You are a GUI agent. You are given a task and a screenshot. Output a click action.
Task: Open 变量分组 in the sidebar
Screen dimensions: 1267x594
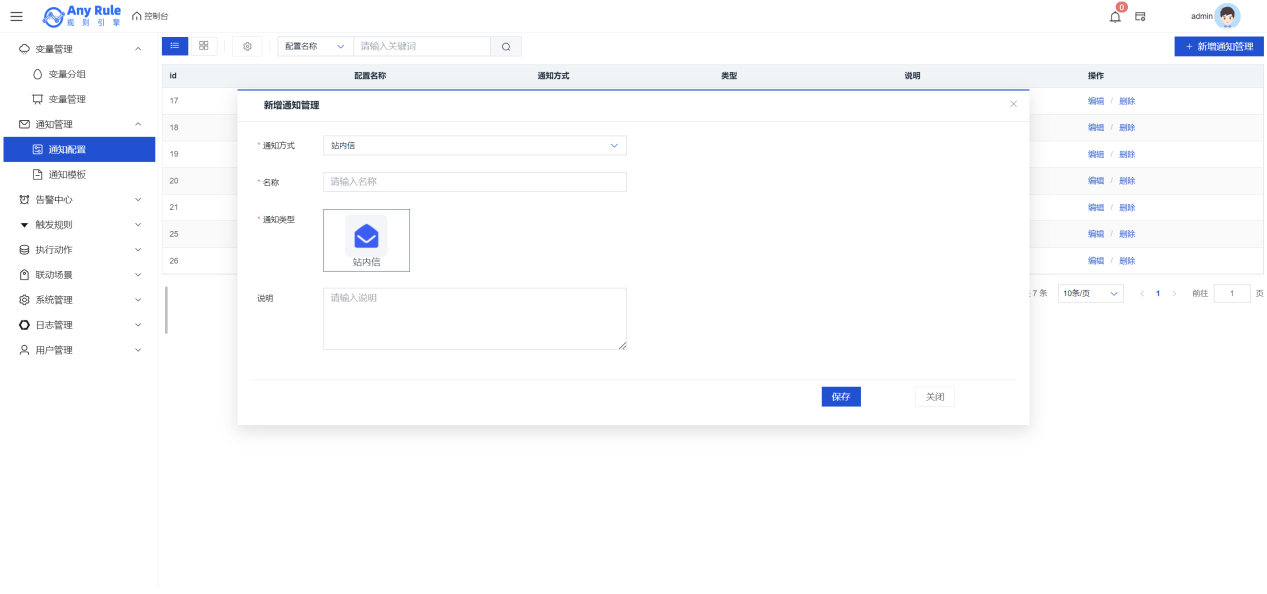click(67, 74)
